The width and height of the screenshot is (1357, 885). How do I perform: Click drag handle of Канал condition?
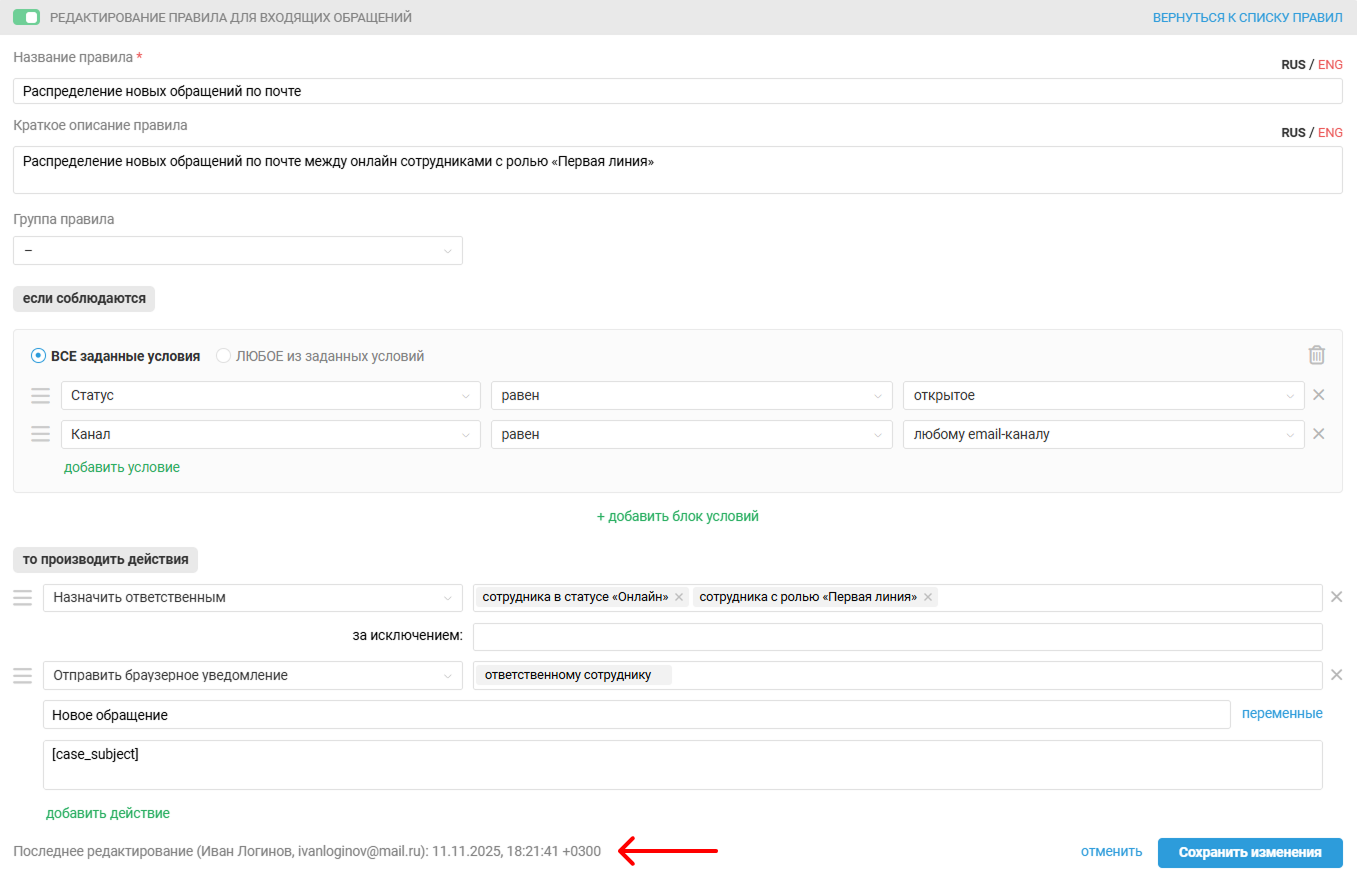pos(40,434)
